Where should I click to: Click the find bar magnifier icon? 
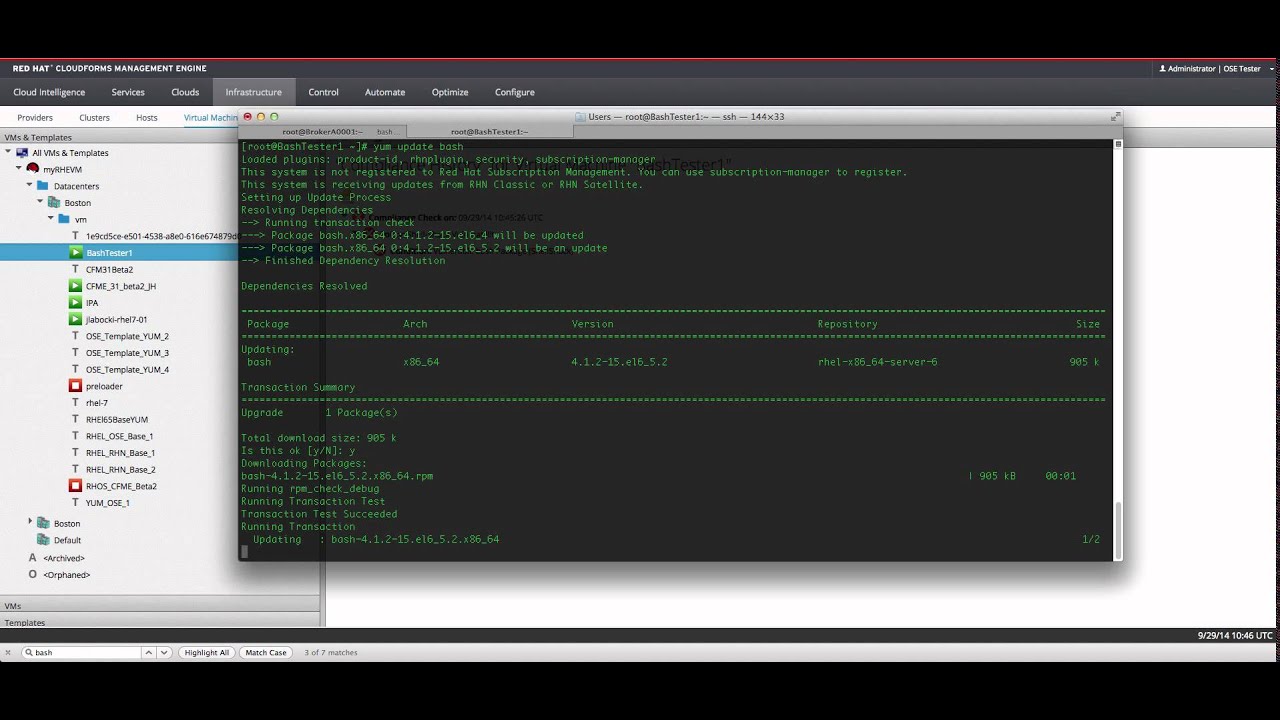coord(27,652)
